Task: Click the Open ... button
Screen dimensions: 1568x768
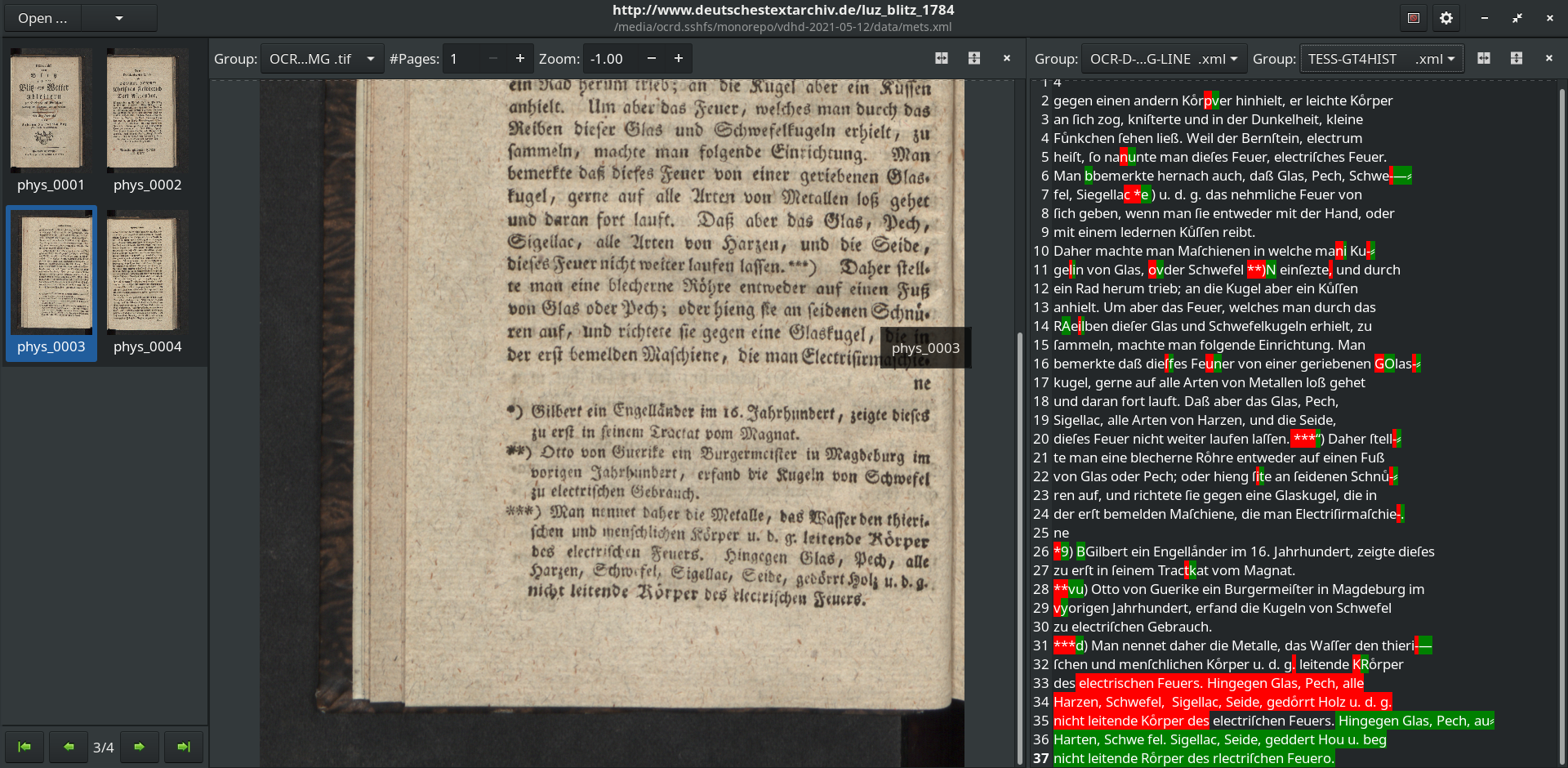Action: (43, 18)
